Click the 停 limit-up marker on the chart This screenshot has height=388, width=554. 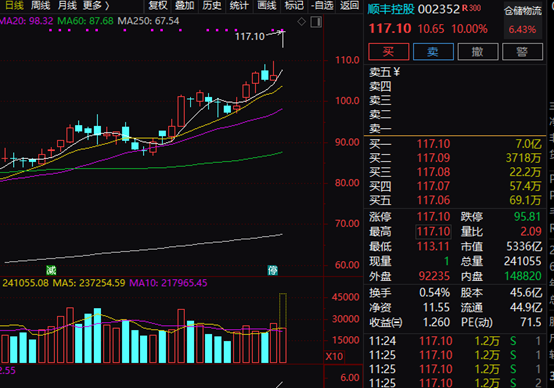(x=272, y=270)
